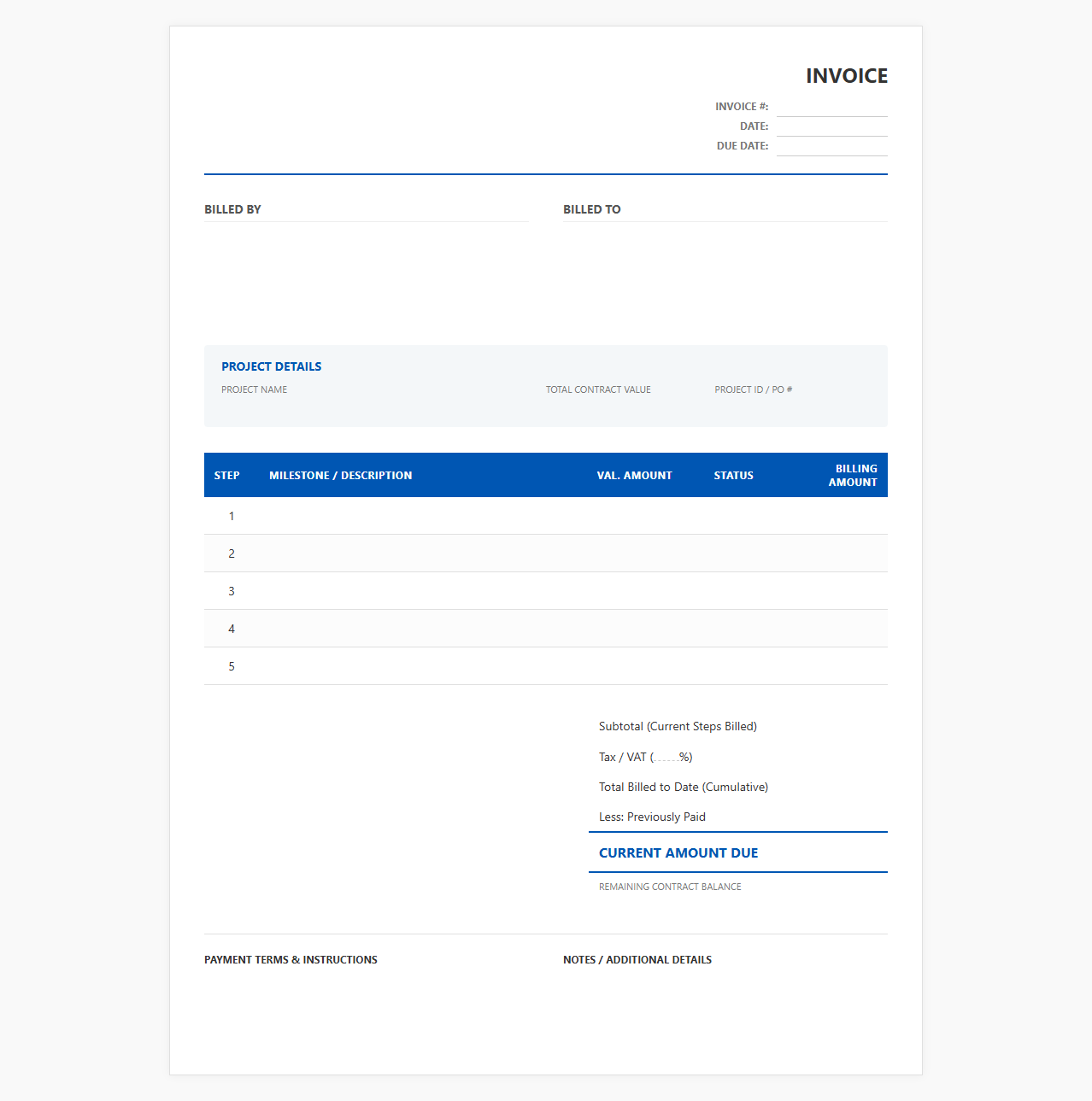Click the PROJECT NAME field label

click(254, 389)
